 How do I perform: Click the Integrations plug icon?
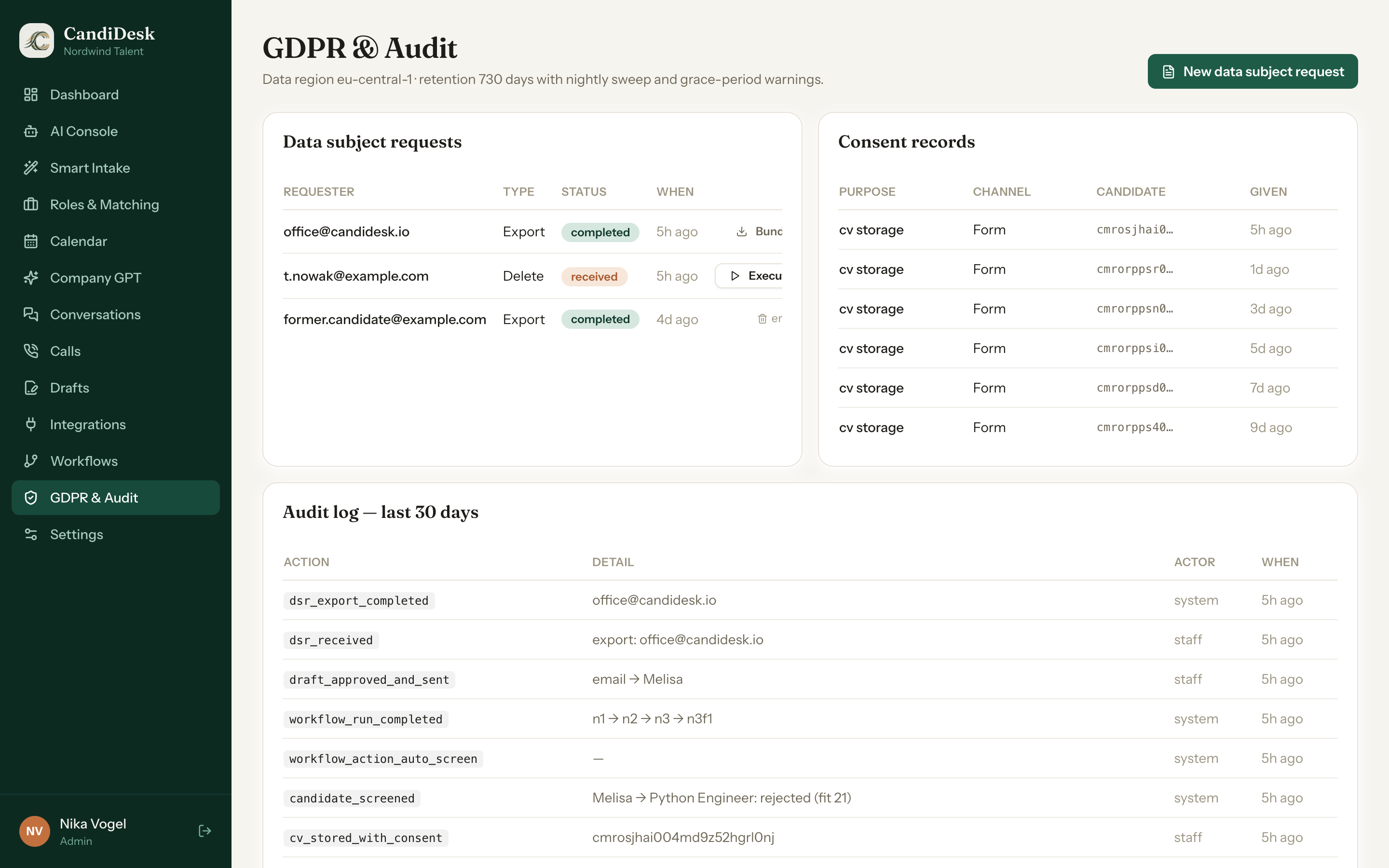tap(31, 425)
